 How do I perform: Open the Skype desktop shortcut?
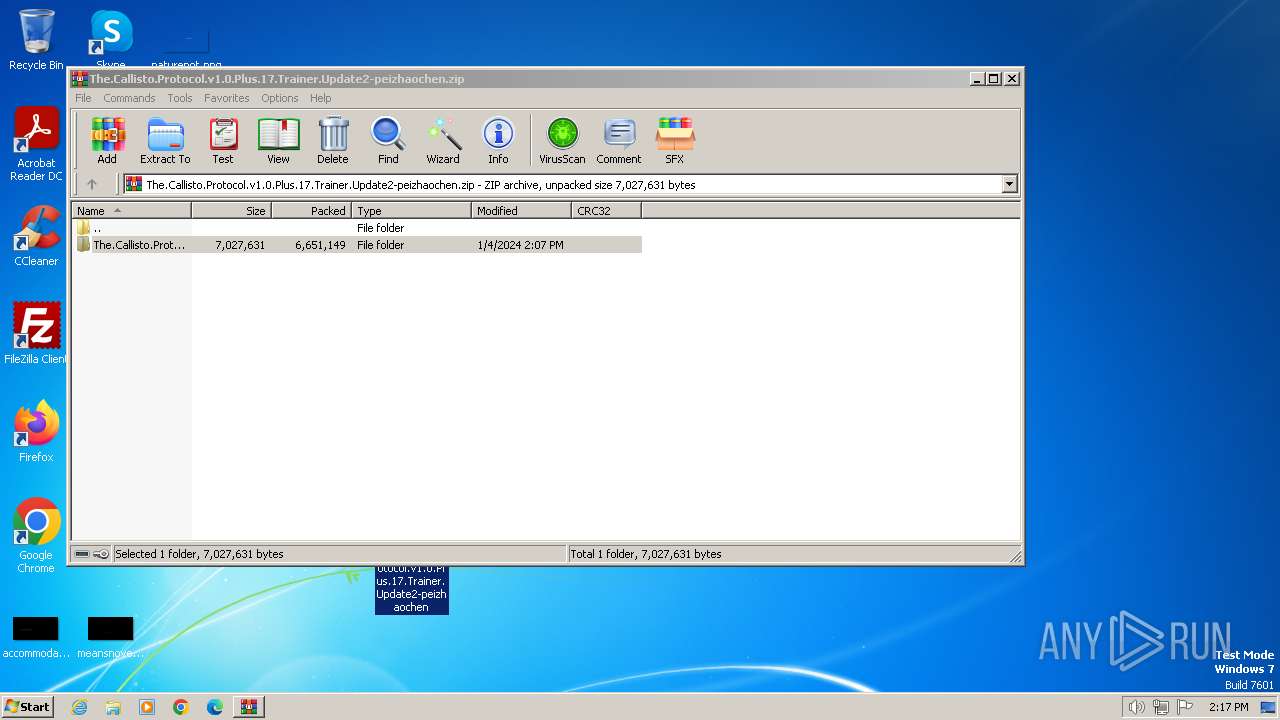click(110, 38)
